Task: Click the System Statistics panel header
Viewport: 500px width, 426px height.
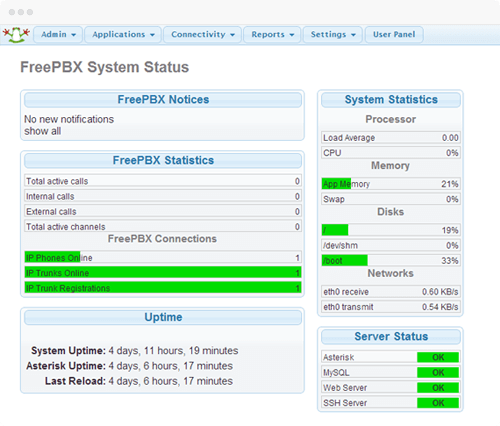Action: pyautogui.click(x=391, y=100)
